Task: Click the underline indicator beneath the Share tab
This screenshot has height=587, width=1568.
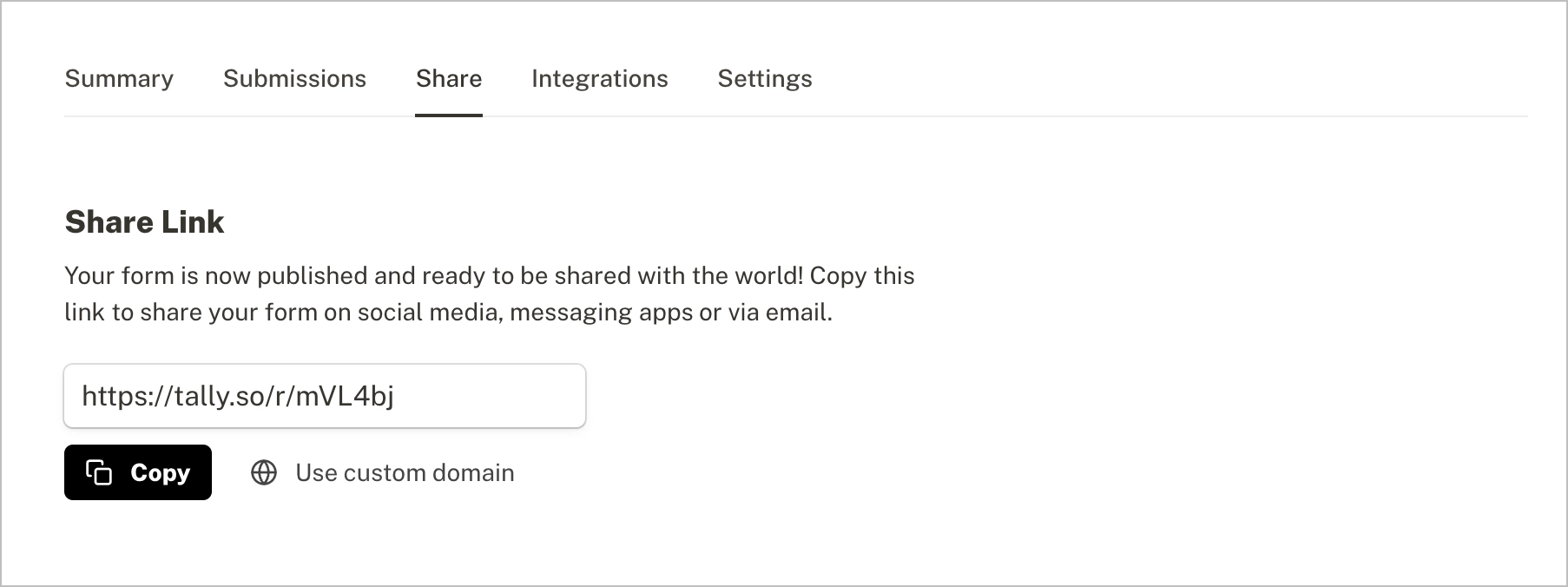Action: [x=449, y=115]
